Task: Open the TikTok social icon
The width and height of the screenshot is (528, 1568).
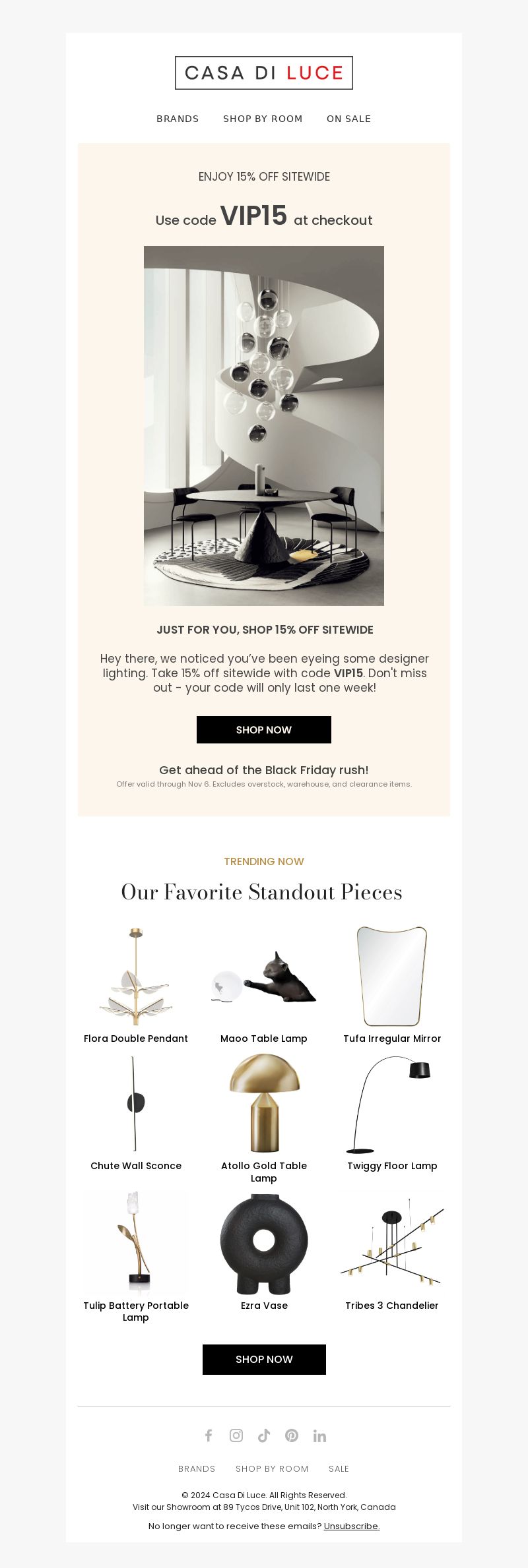Action: [x=264, y=1435]
